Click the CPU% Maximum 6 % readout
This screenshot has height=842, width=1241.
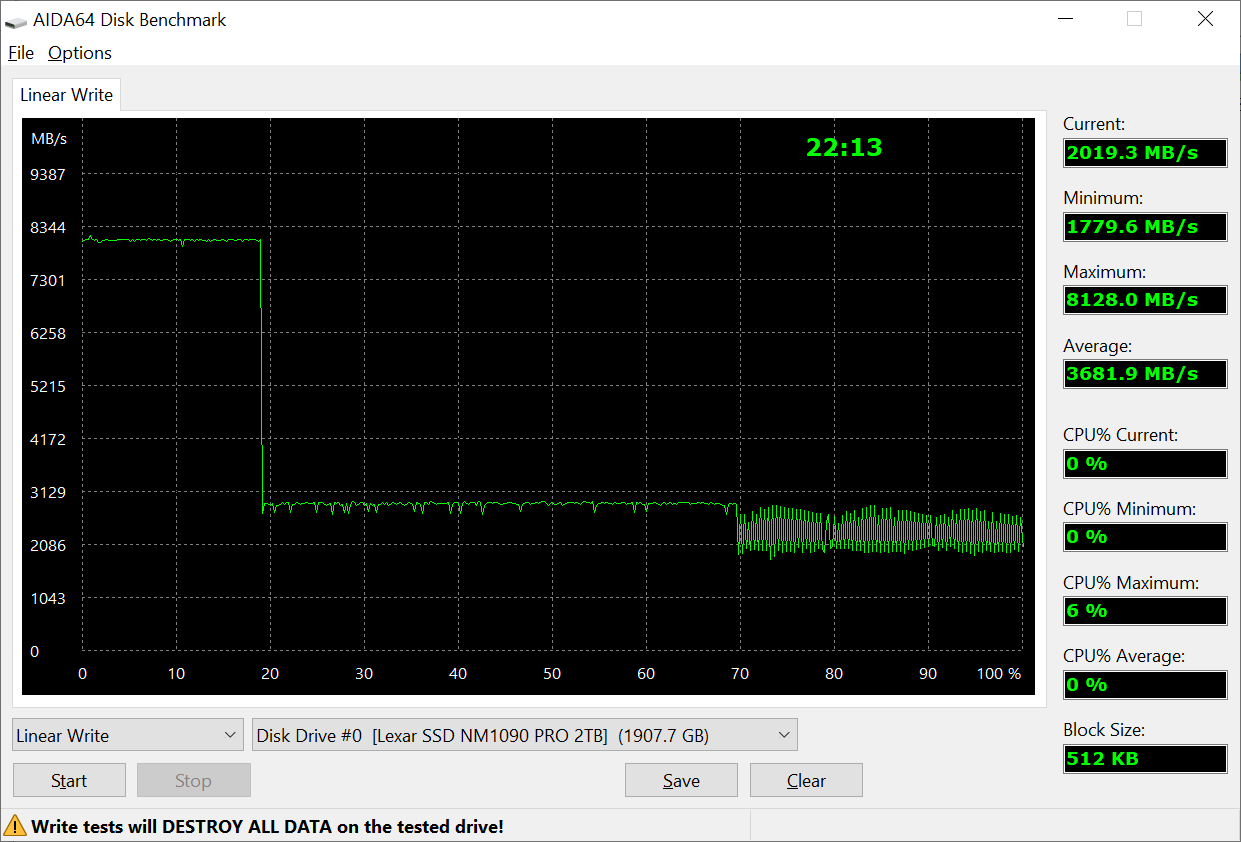[x=1145, y=611]
